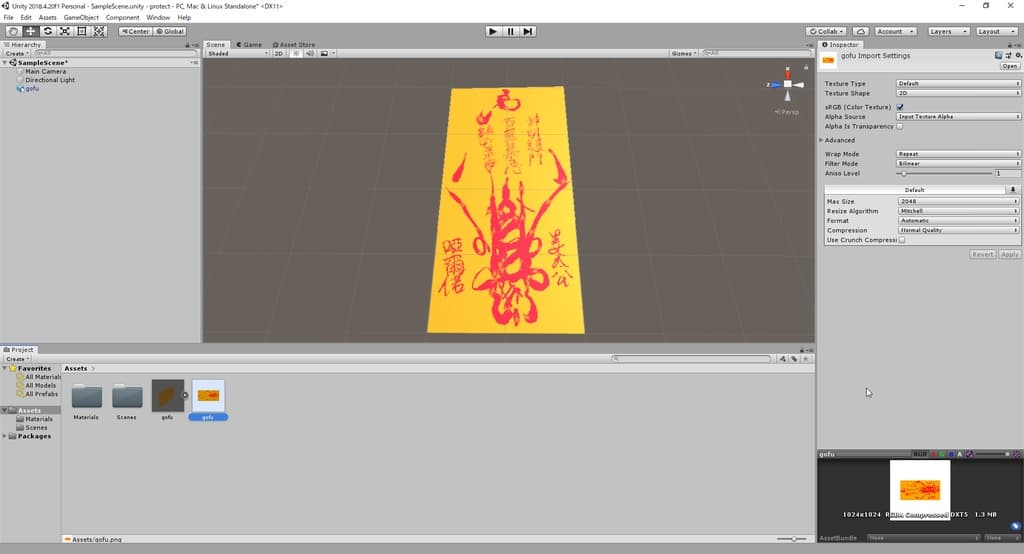The image size is (1024, 554).
Task: Open the Window menu
Action: pos(158,18)
